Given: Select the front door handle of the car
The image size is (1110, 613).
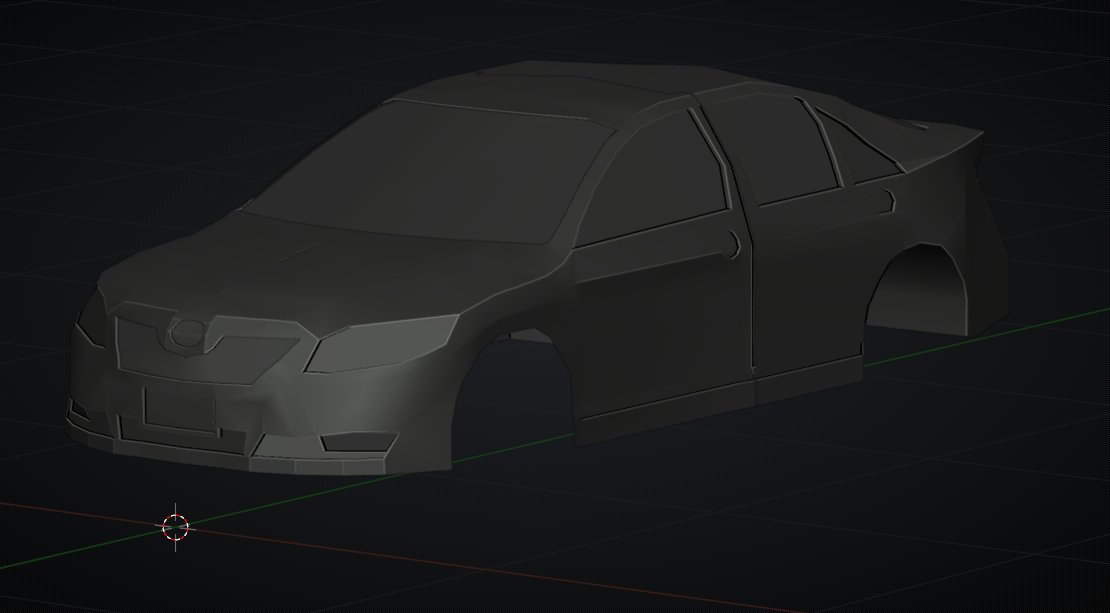Looking at the screenshot, I should [732, 245].
